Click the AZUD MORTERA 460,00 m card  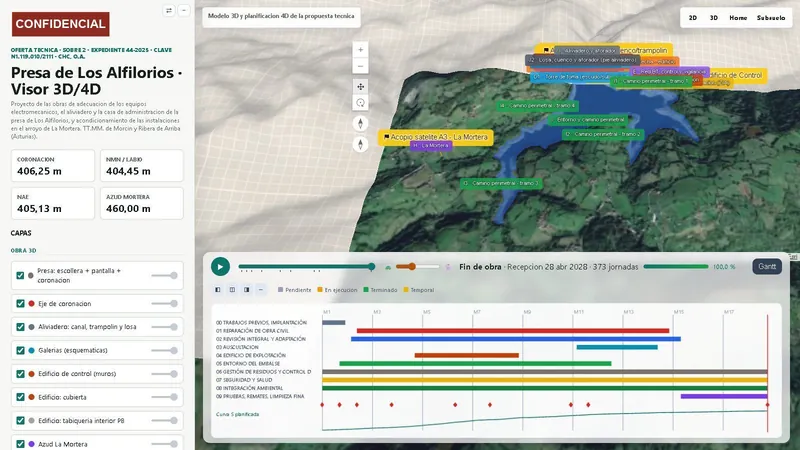click(142, 203)
